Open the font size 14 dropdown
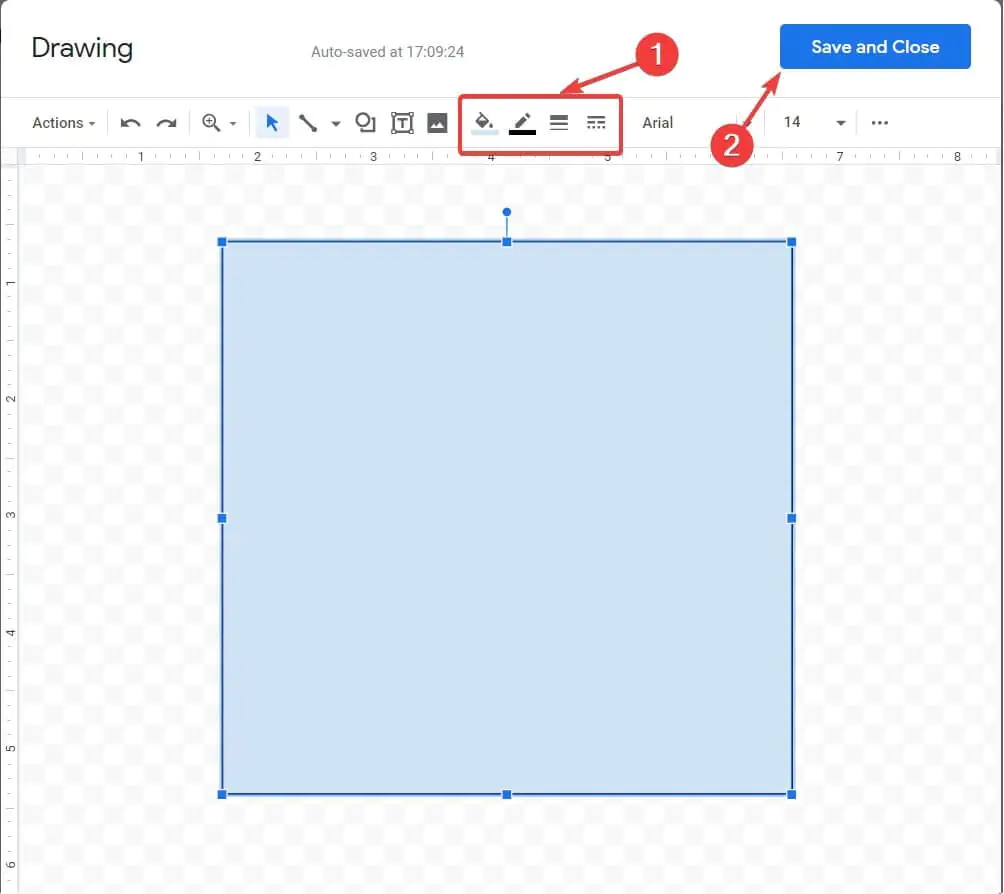This screenshot has width=1004, height=894. [x=814, y=122]
